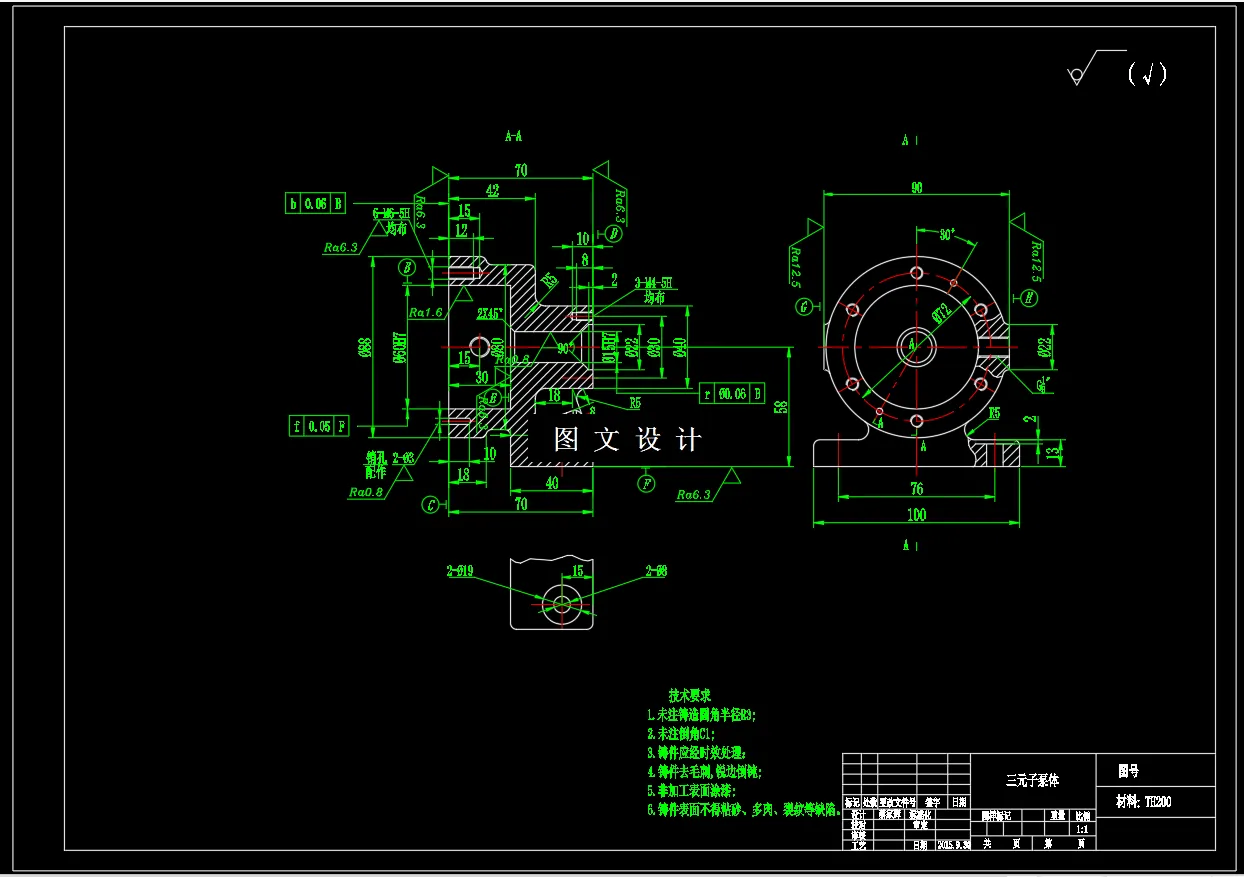Select the datum F reference symbol
Screen dimensions: 1244x877
646,483
